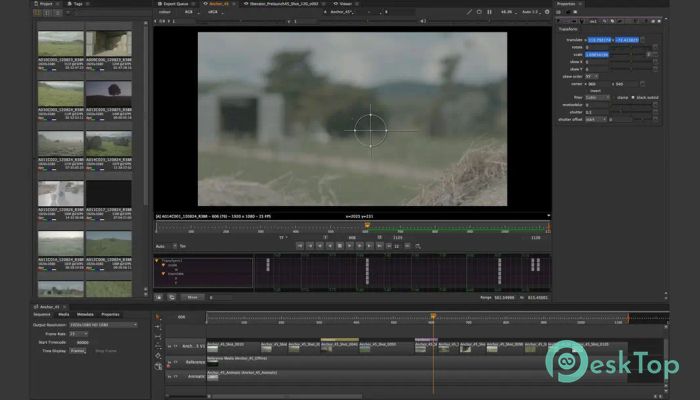Open the Frame Rate dropdown

78,333
